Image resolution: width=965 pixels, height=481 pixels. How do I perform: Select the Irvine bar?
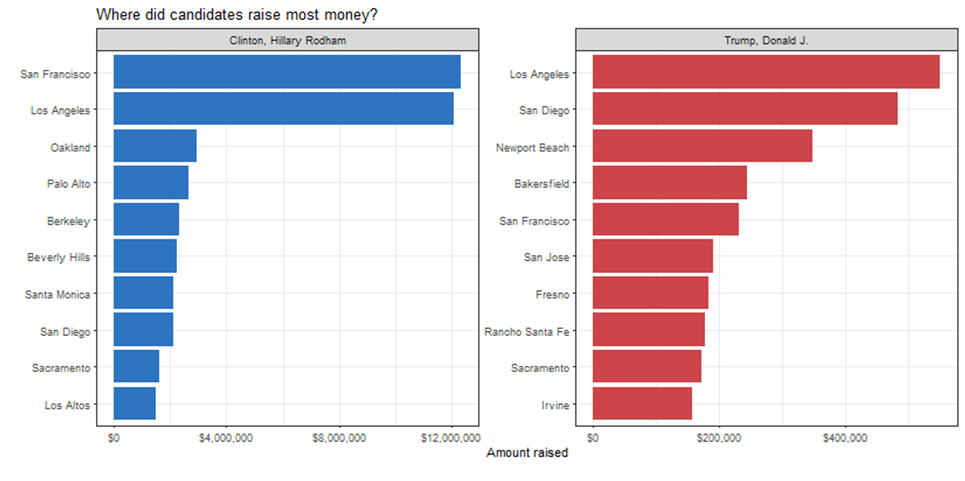click(642, 404)
